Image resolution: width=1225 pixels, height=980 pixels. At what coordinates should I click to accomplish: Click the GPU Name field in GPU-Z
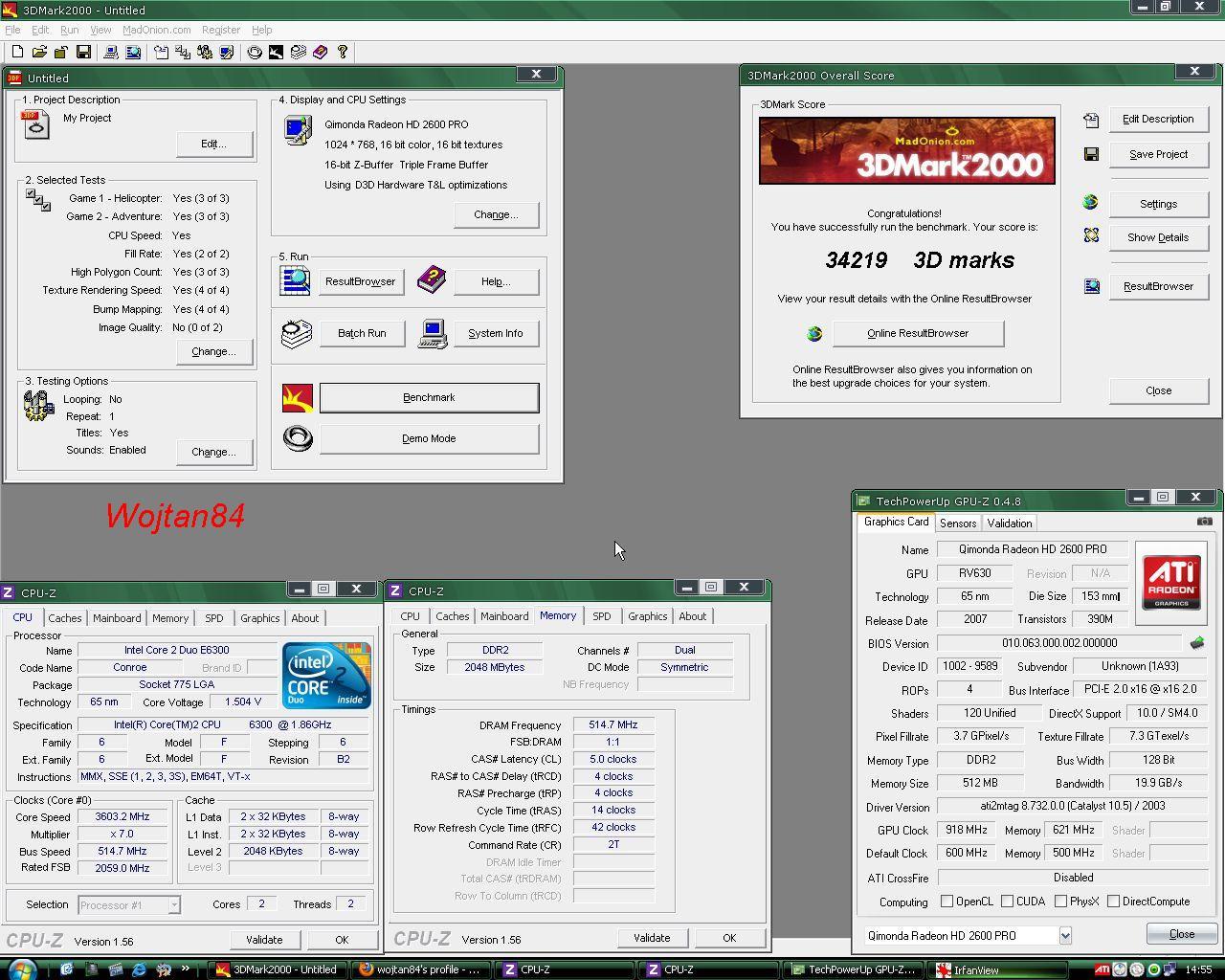[1033, 549]
